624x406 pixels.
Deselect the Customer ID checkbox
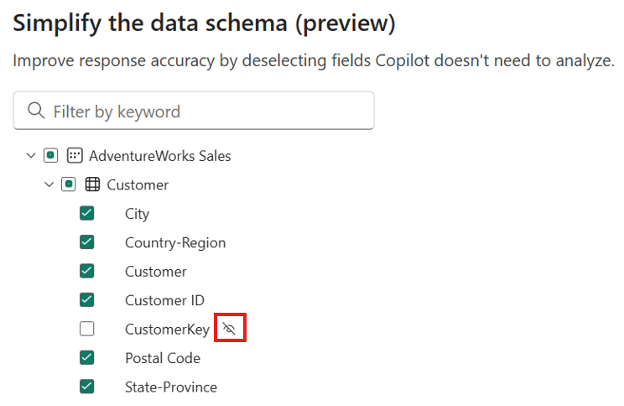87,300
